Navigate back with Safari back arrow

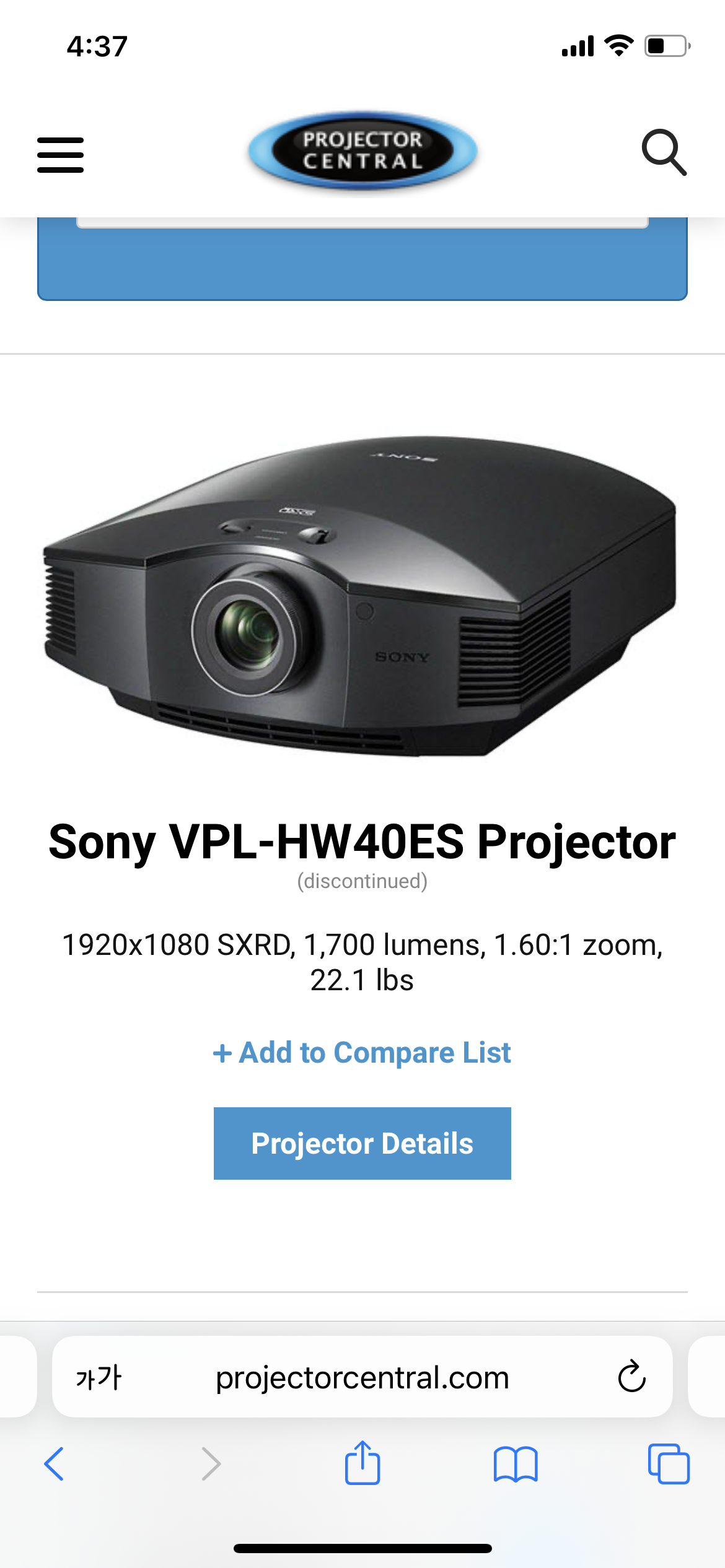[54, 1464]
